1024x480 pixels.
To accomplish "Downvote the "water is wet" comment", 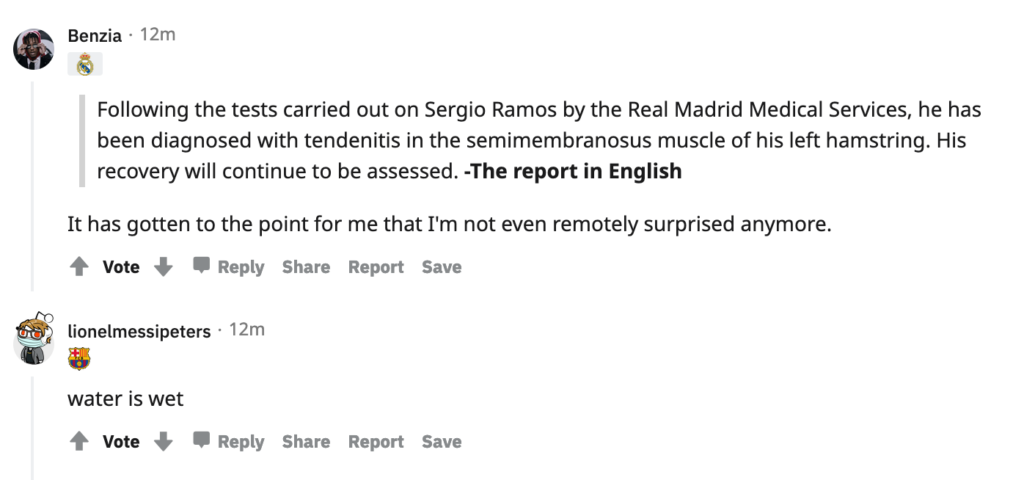I will click(x=164, y=442).
